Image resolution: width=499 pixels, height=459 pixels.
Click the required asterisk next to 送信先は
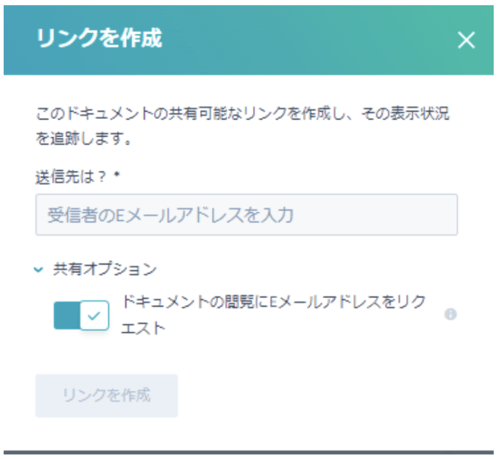(117, 174)
